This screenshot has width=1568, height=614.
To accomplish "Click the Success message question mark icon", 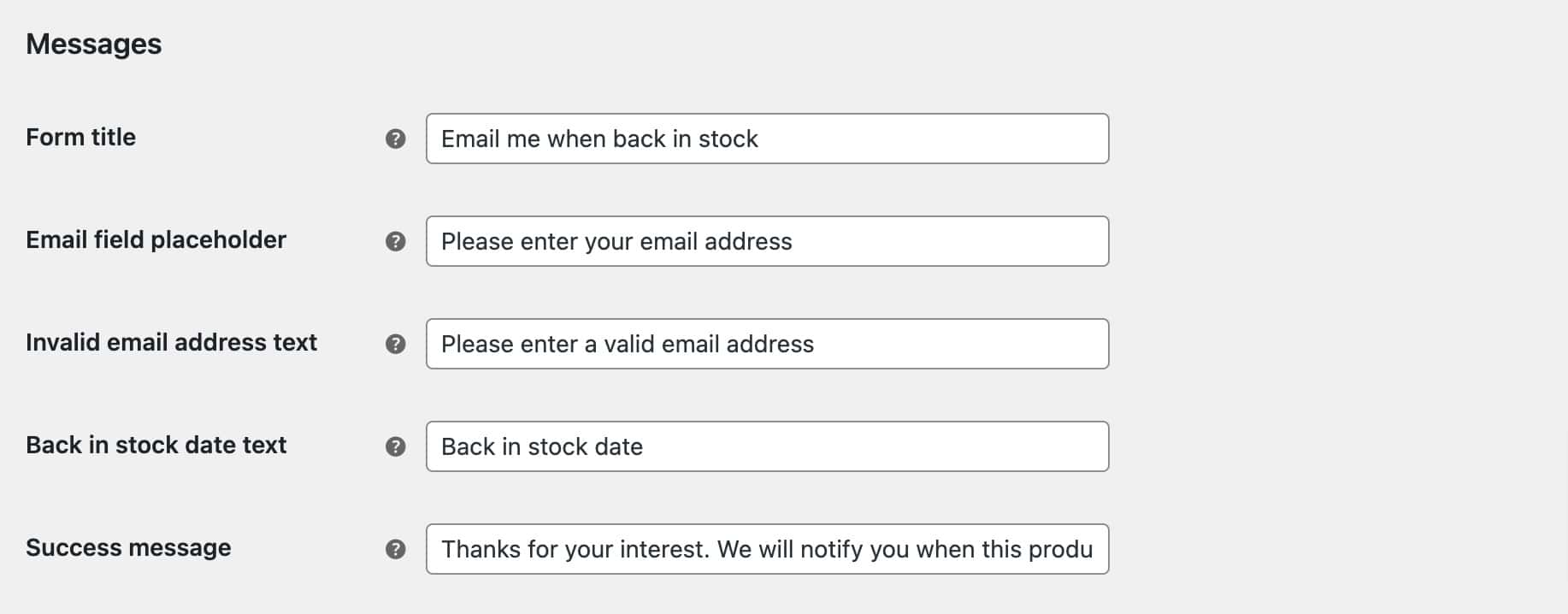I will click(395, 549).
